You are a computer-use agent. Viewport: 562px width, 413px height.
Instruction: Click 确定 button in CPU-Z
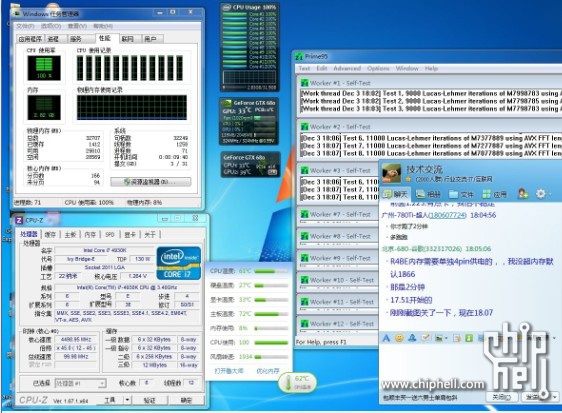186,400
